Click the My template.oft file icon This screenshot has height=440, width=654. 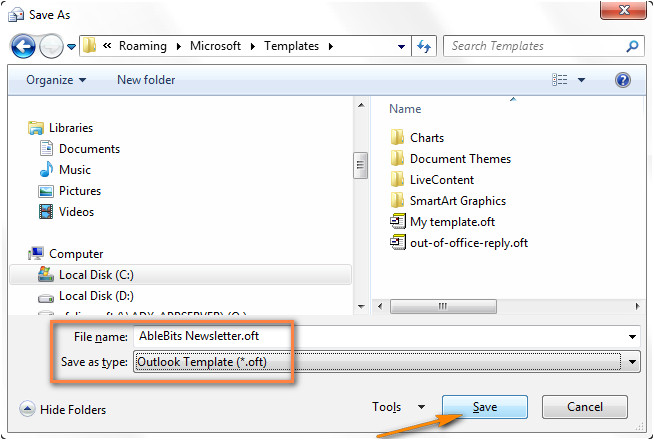[397, 221]
